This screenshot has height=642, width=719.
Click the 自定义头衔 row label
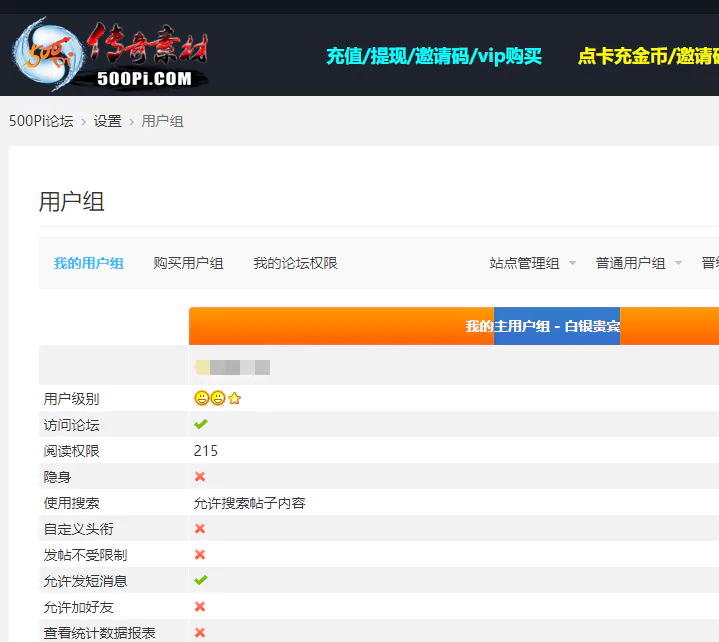(x=78, y=529)
